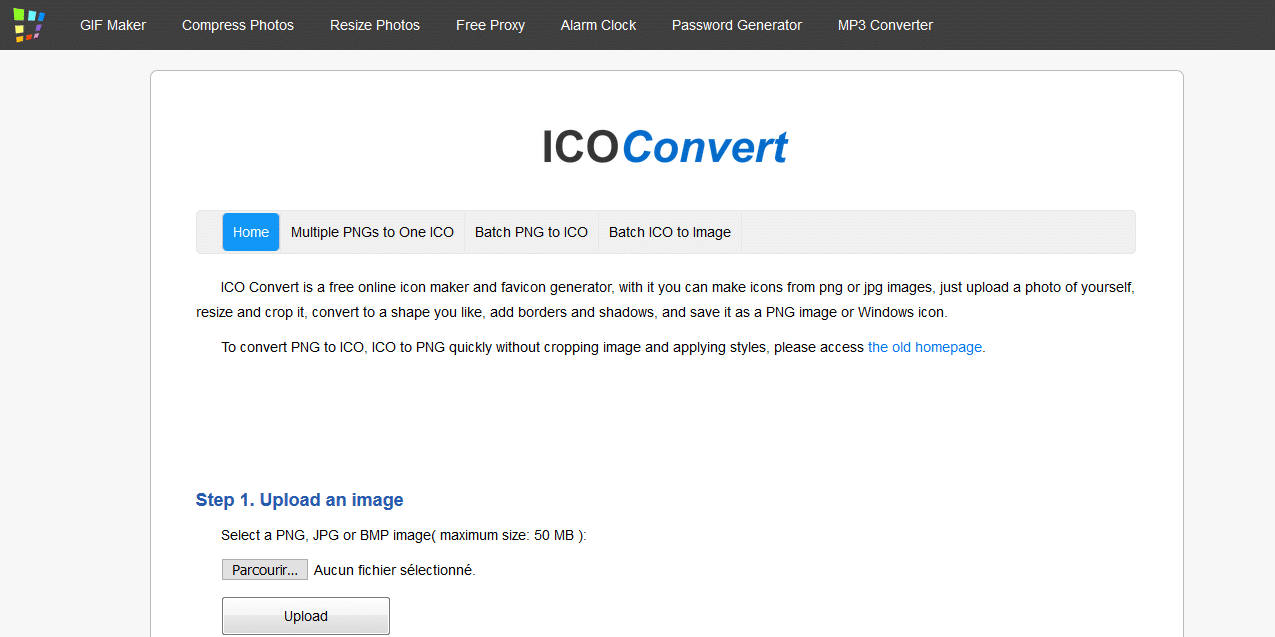Open the GIF Maker page

[x=113, y=25]
